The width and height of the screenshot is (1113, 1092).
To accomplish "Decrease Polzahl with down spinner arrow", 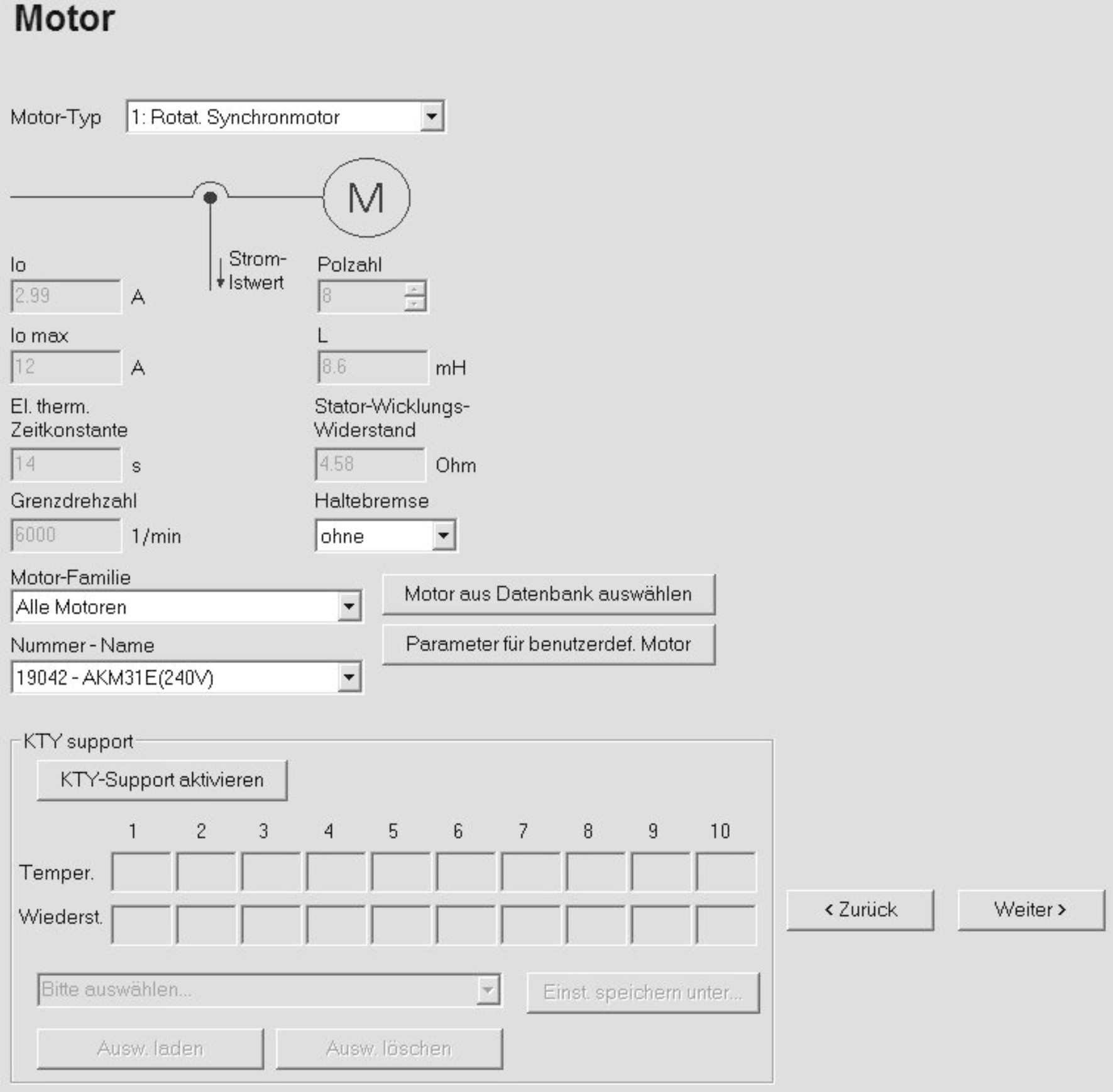I will [x=414, y=303].
